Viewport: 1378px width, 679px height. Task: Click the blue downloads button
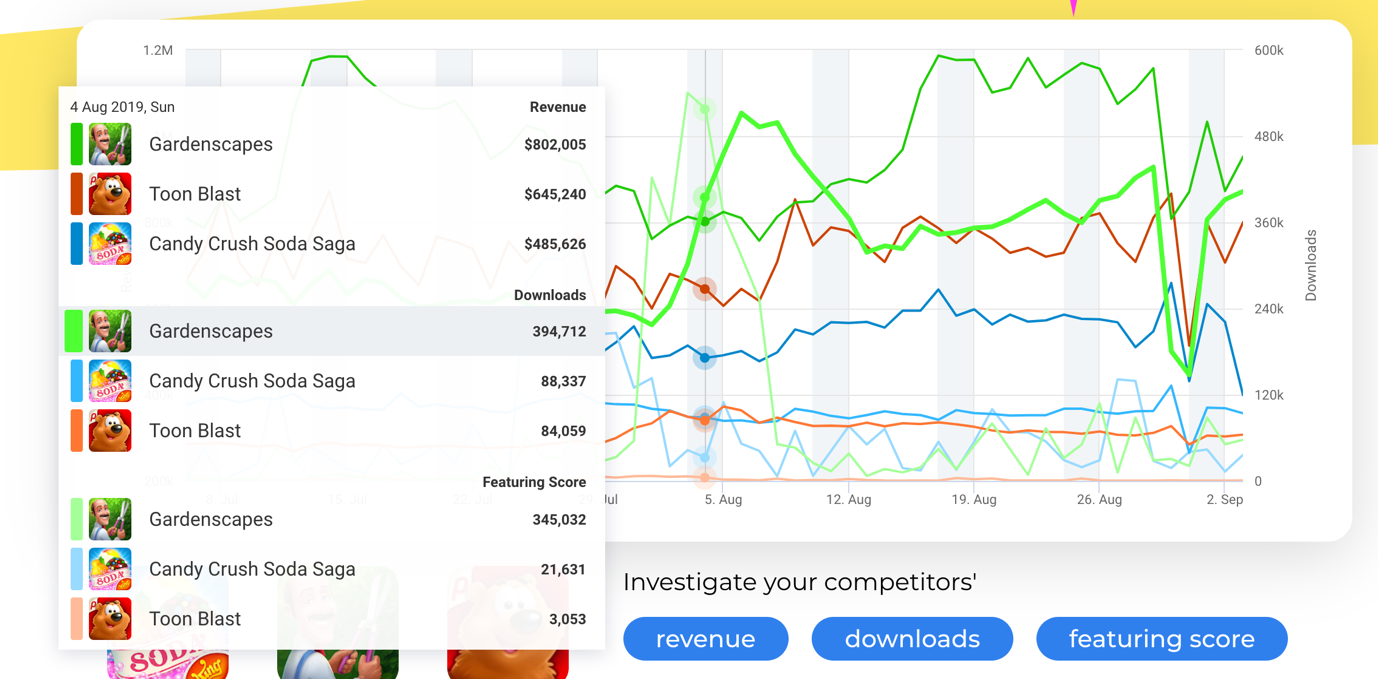click(x=912, y=639)
